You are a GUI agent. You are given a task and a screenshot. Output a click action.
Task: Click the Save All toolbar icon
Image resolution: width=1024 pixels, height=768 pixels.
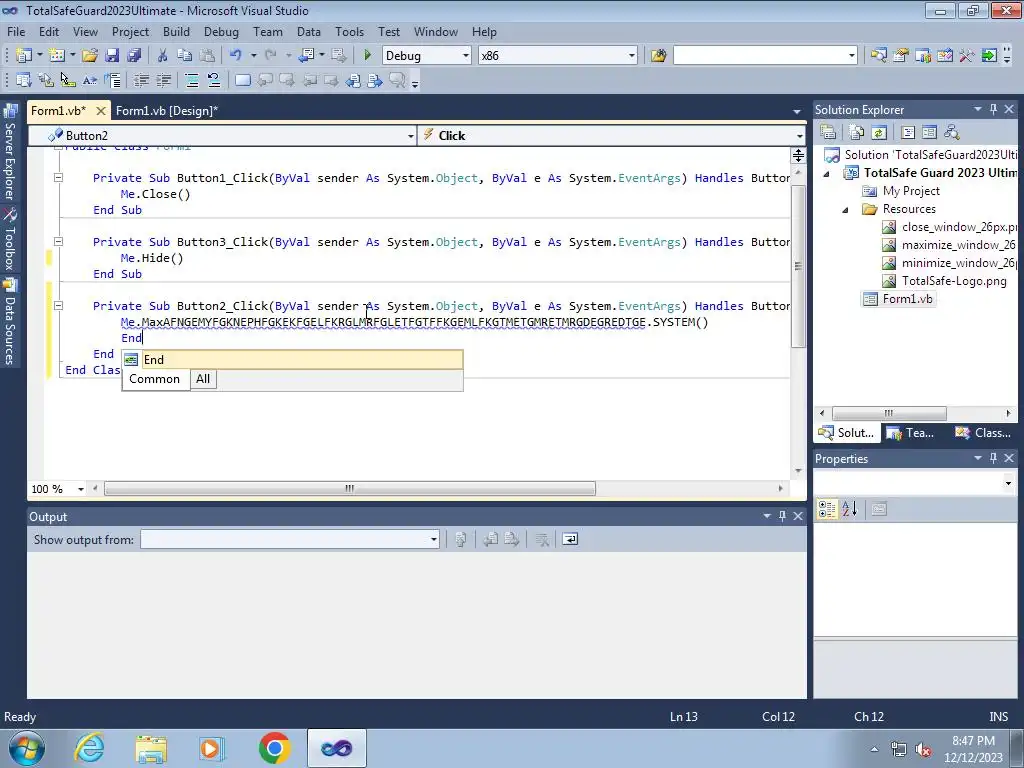click(134, 56)
